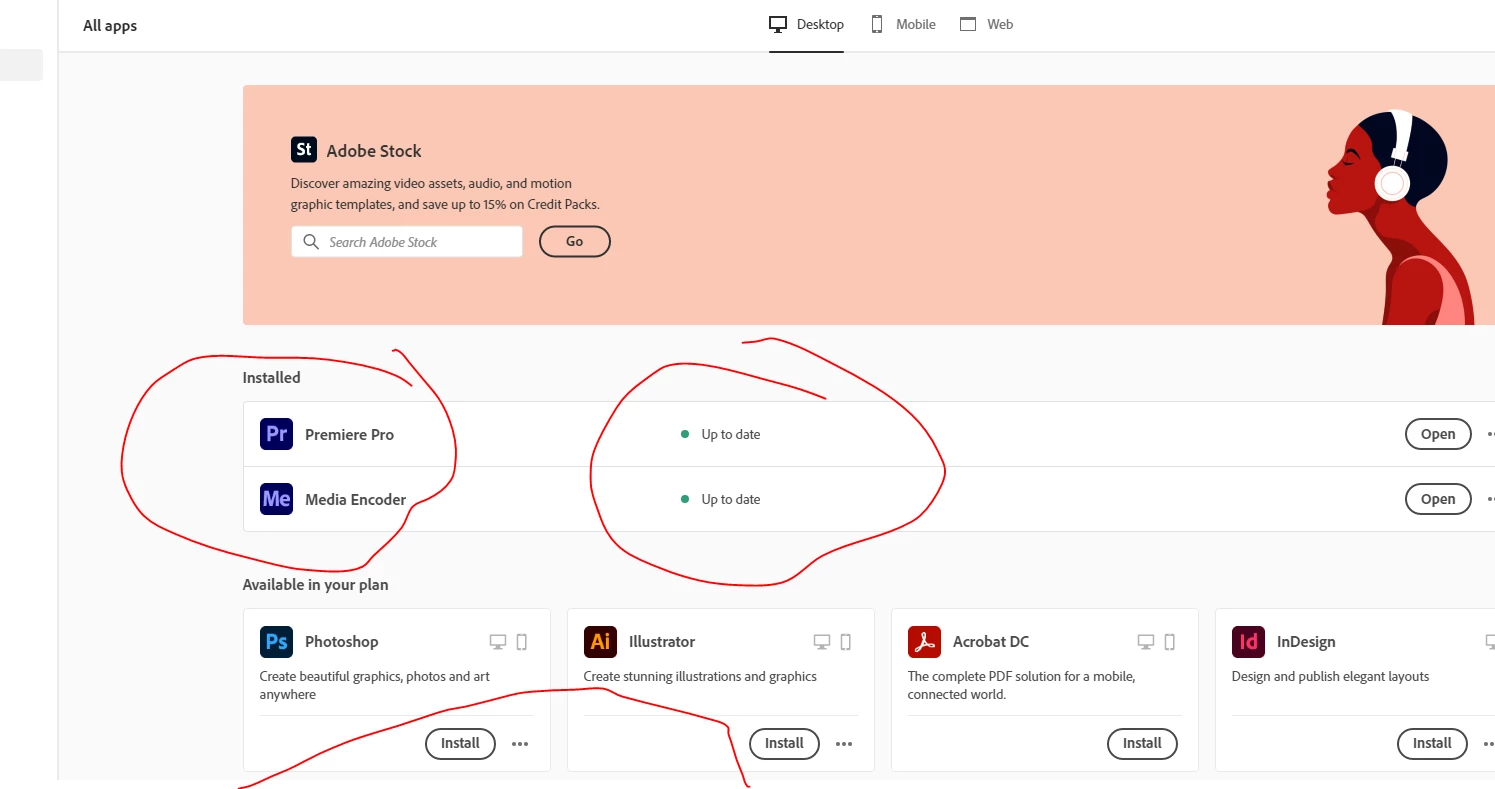Switch to the Mobile tab
The height and width of the screenshot is (789, 1495).
click(x=903, y=24)
